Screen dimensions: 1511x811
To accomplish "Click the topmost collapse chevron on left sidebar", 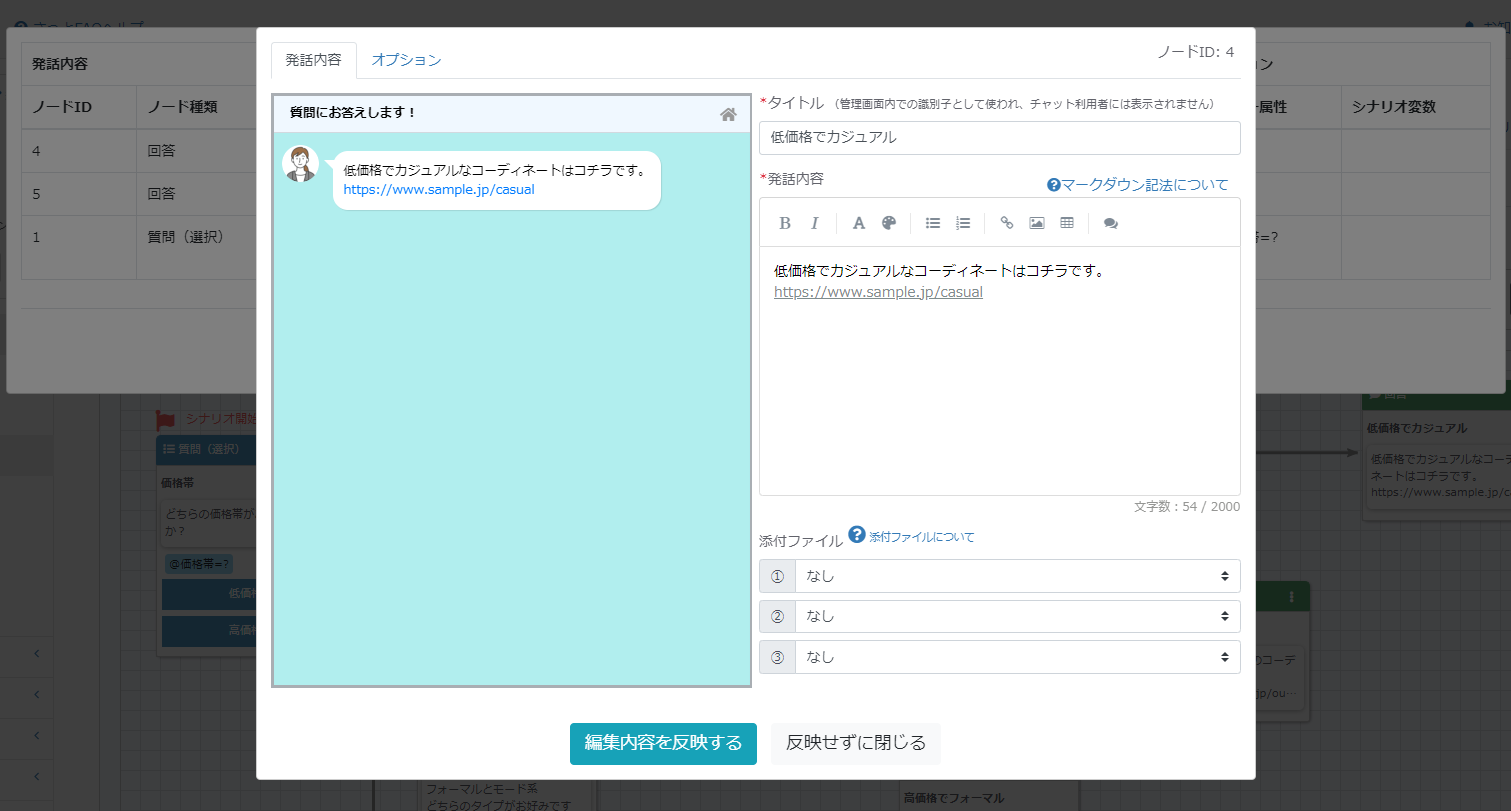I will (x=36, y=653).
